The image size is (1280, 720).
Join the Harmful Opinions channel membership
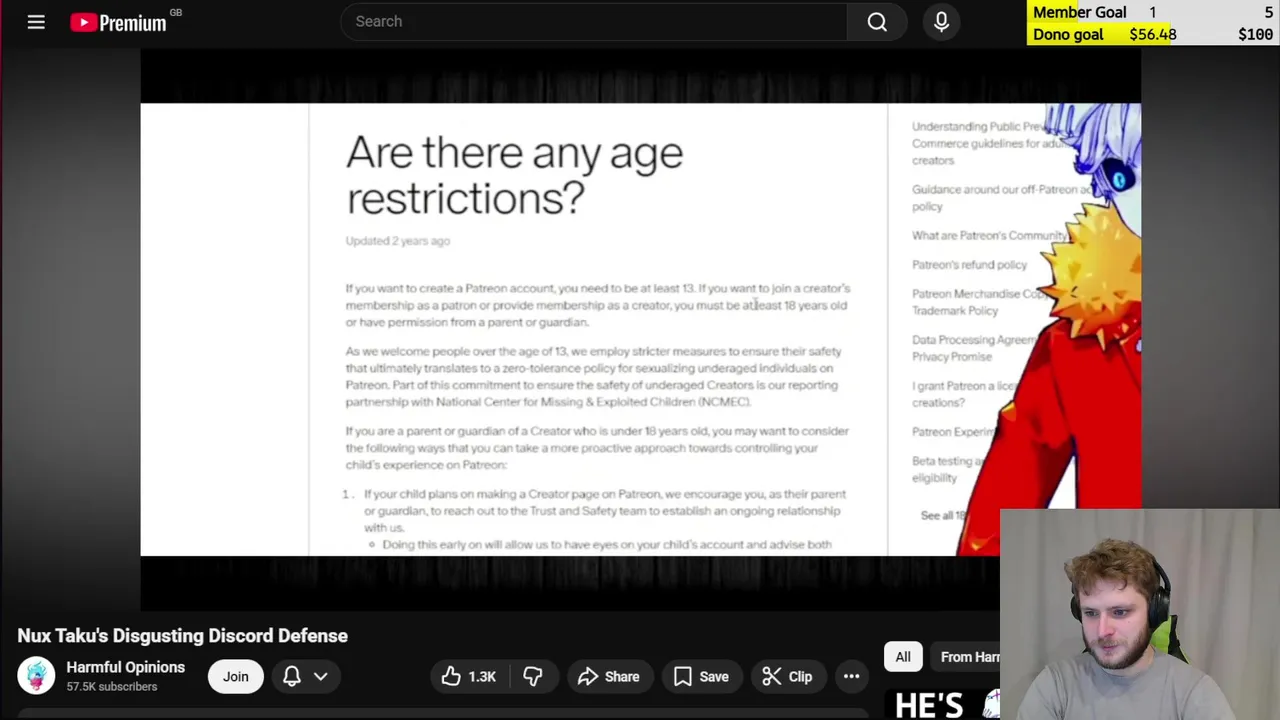[235, 677]
